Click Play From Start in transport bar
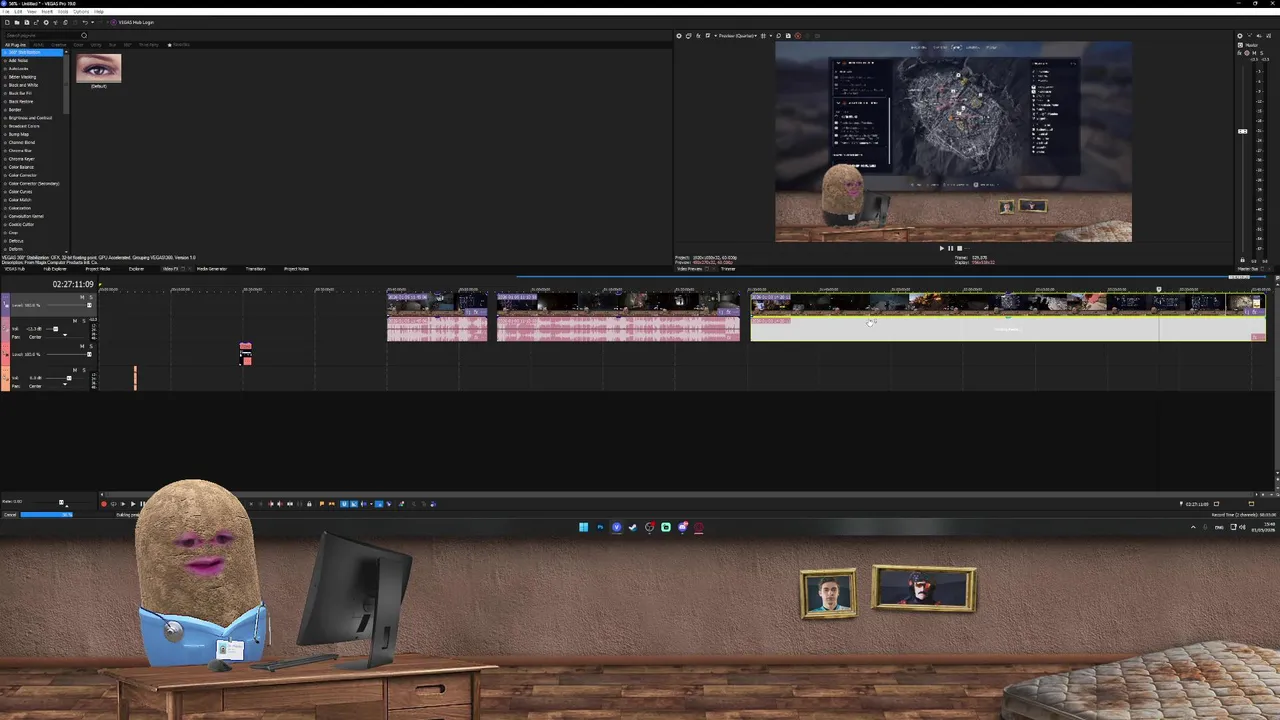 pos(123,504)
